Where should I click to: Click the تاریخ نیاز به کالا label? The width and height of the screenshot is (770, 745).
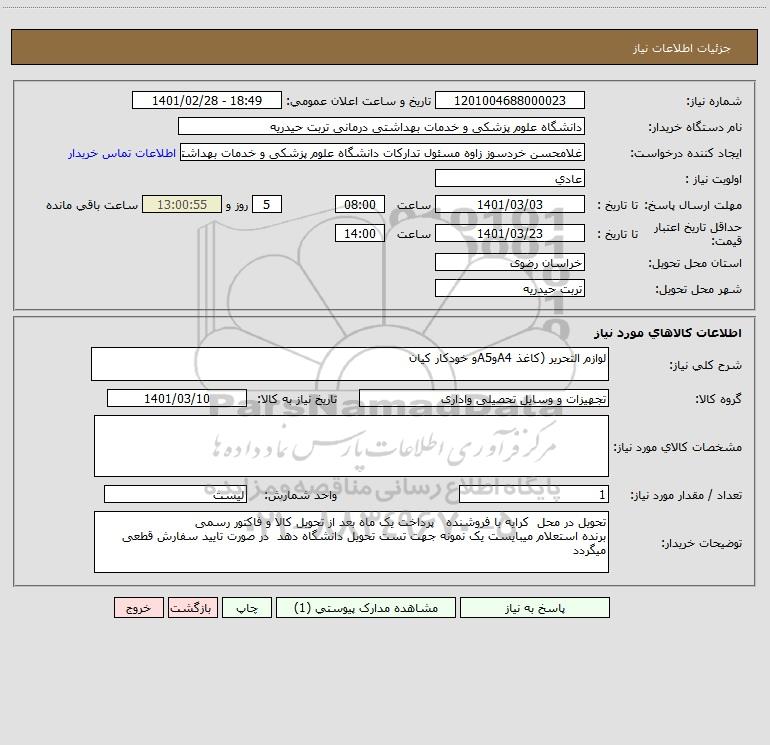(x=297, y=399)
